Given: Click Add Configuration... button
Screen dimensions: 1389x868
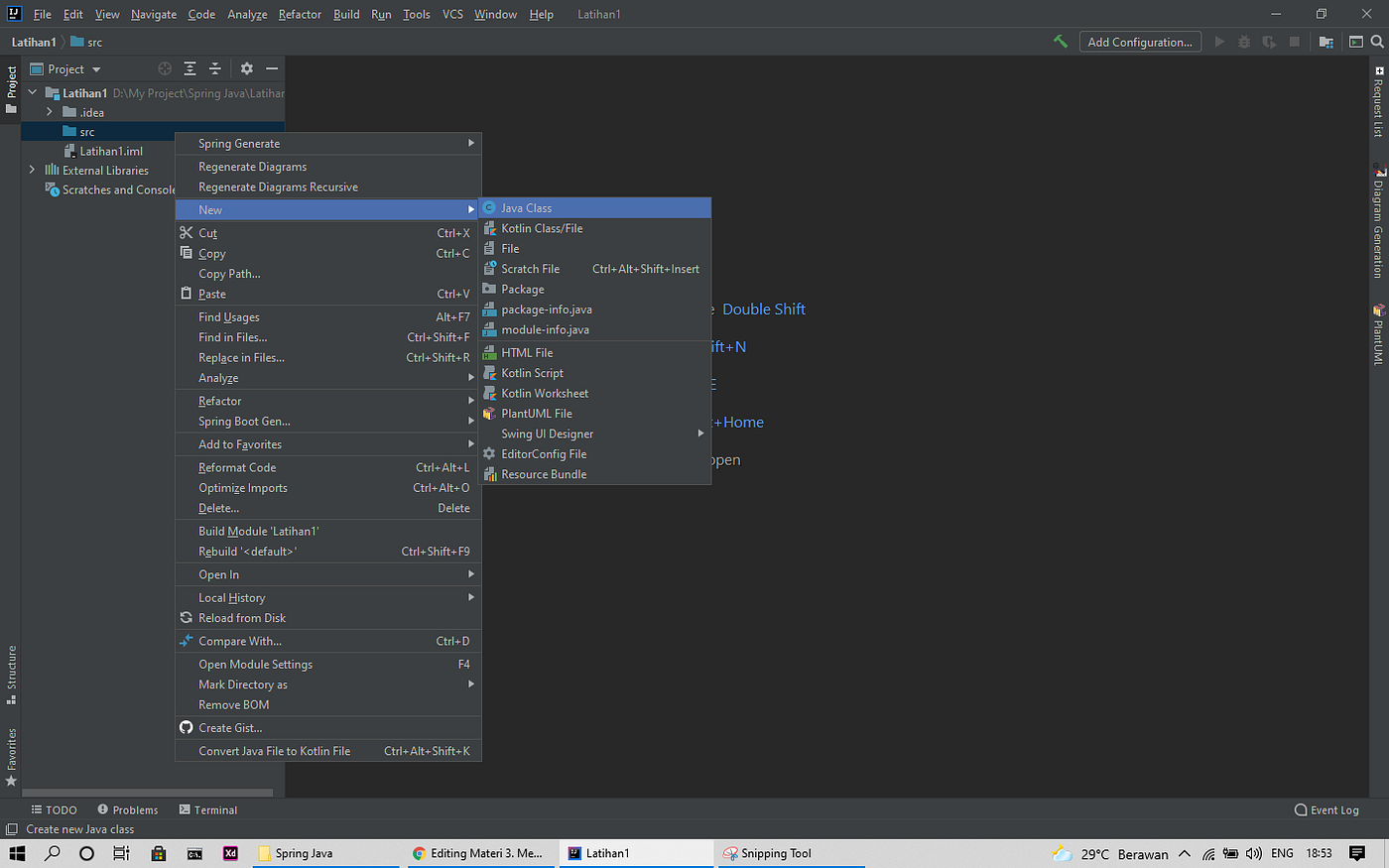Looking at the screenshot, I should tap(1140, 42).
